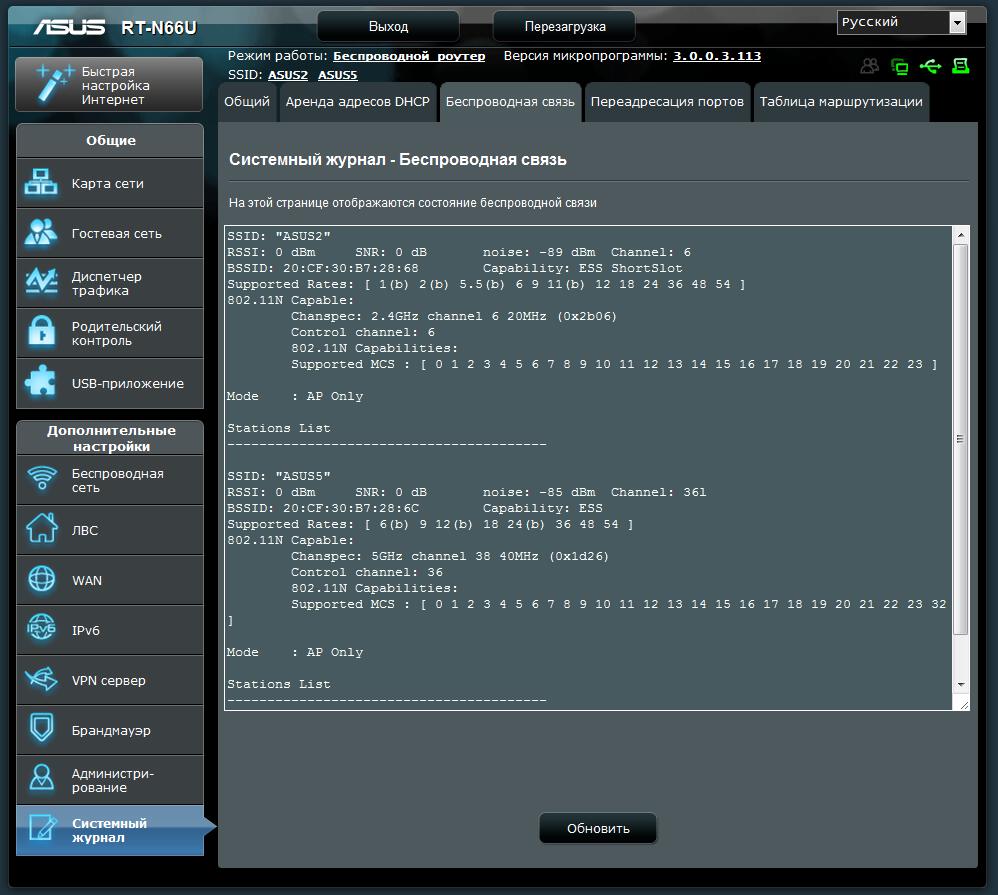The width and height of the screenshot is (998, 895).
Task: Click the log scrollbar thumb
Action: (960, 439)
